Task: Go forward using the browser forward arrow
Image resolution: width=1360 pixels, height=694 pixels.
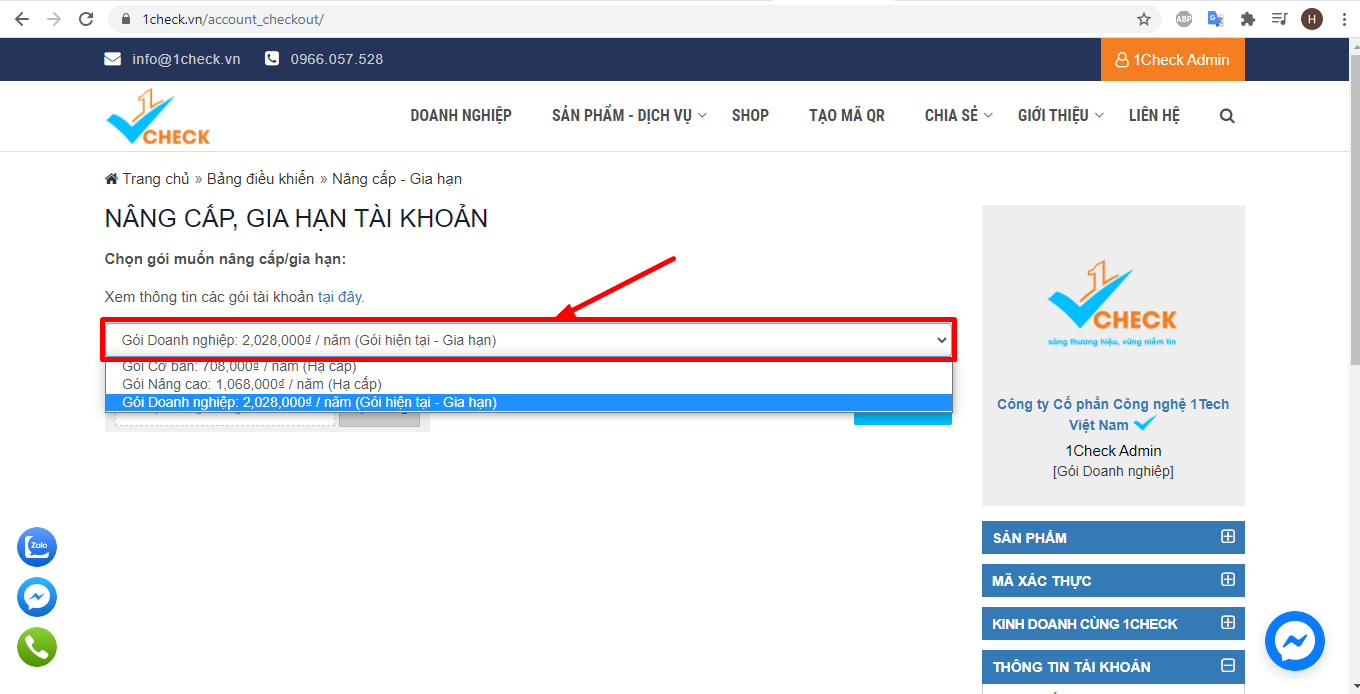Action: 54,19
